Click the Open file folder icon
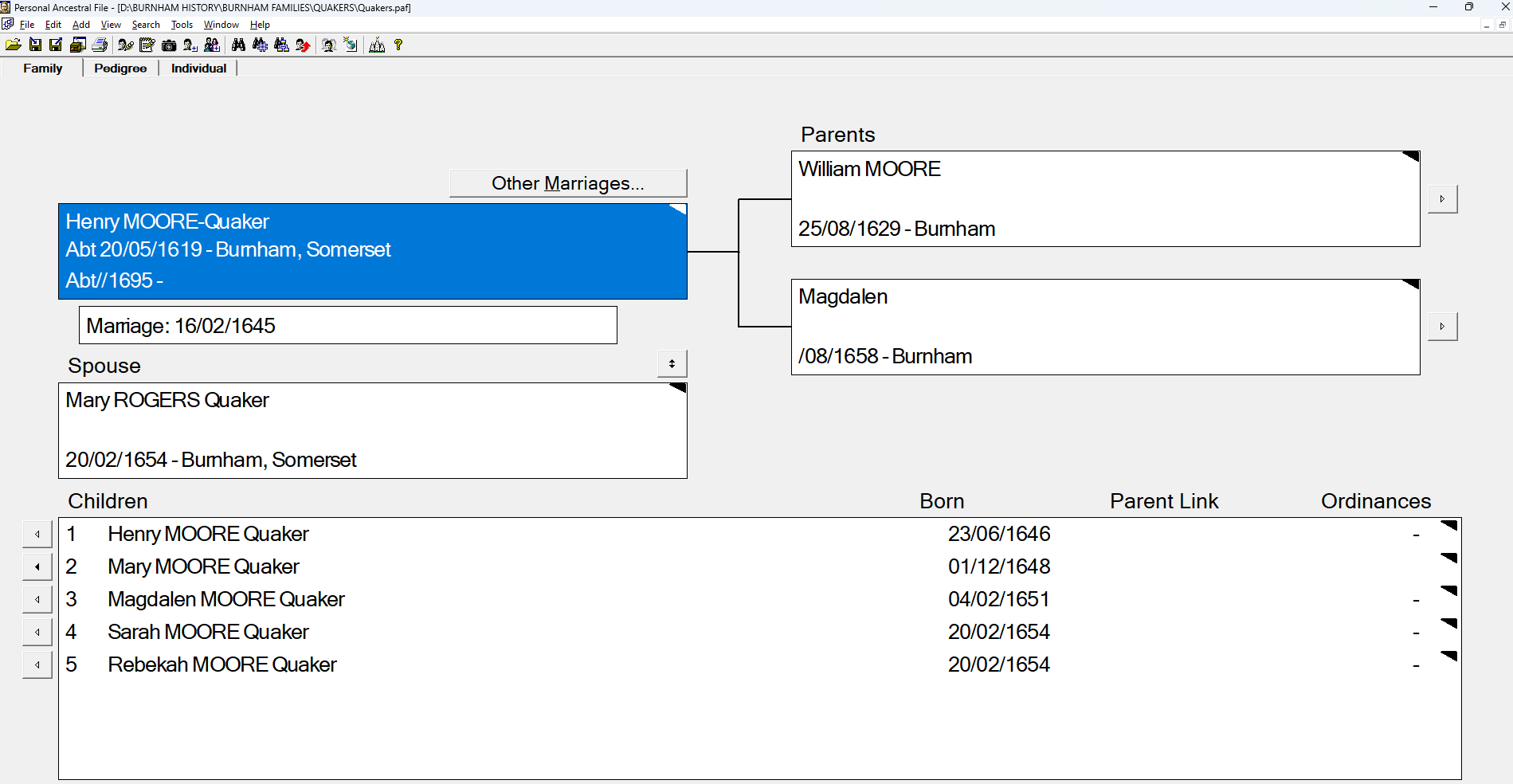 (14, 45)
